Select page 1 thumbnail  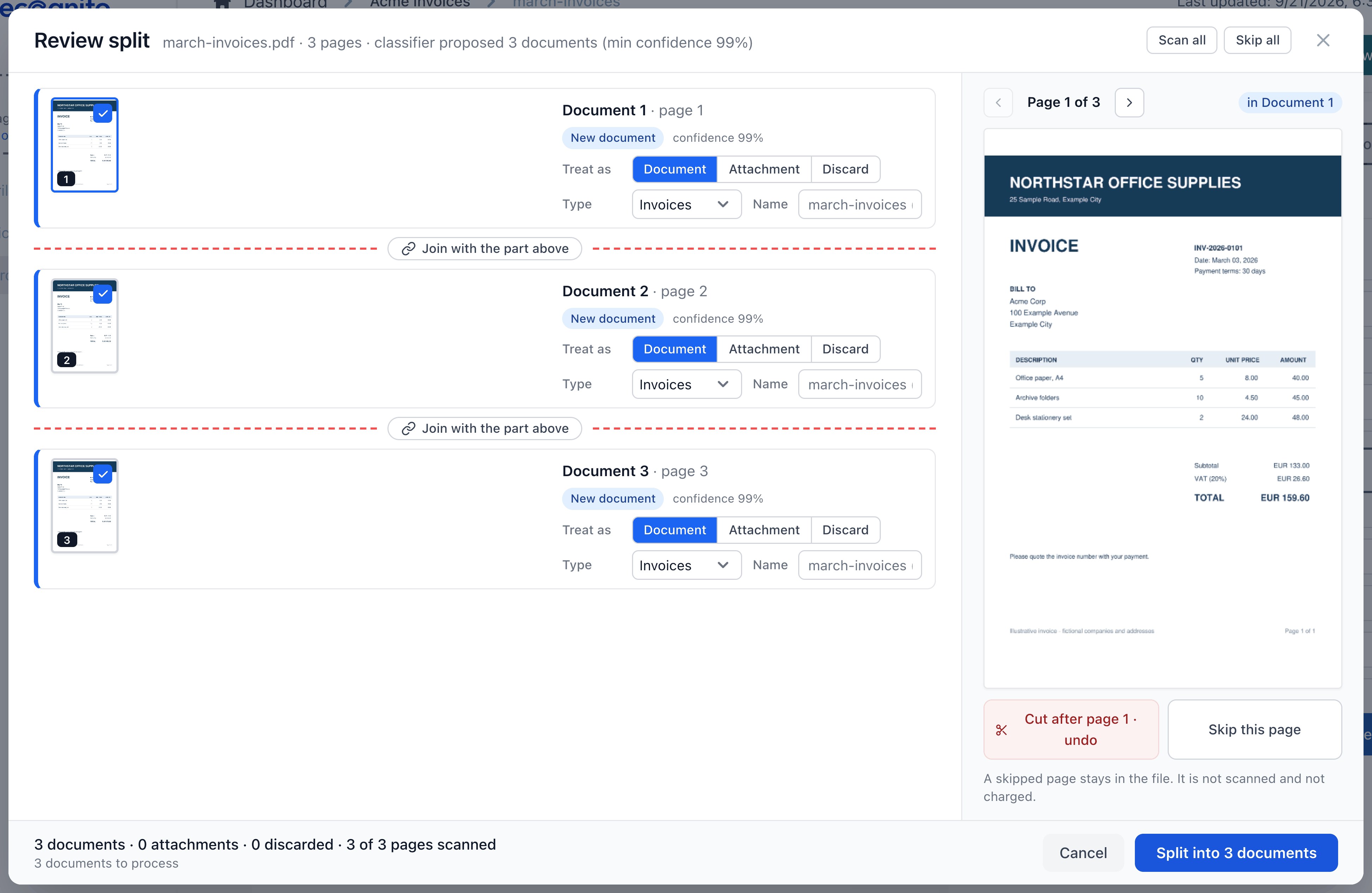coord(85,145)
